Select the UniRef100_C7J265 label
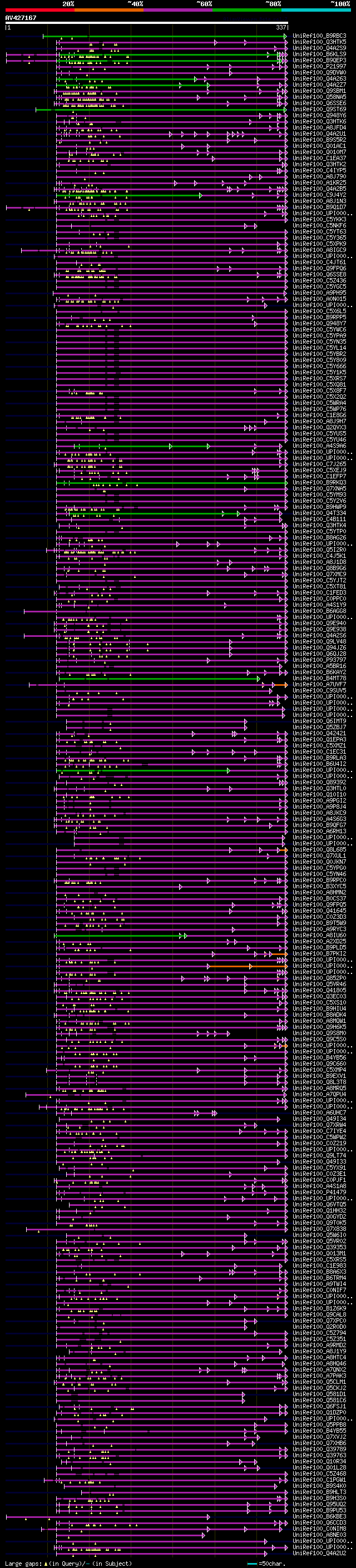Image resolution: width=356 pixels, height=1568 pixels. 319,464
